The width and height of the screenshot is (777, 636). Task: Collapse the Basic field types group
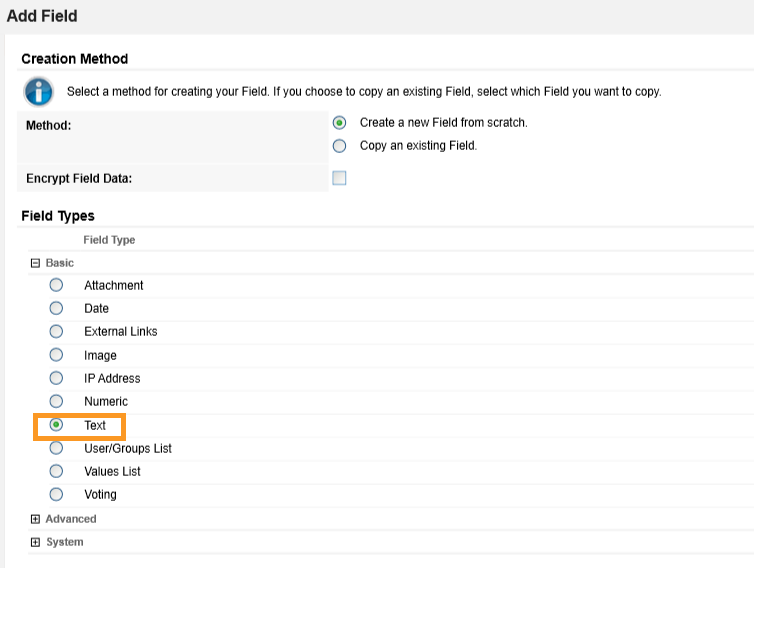pos(35,263)
